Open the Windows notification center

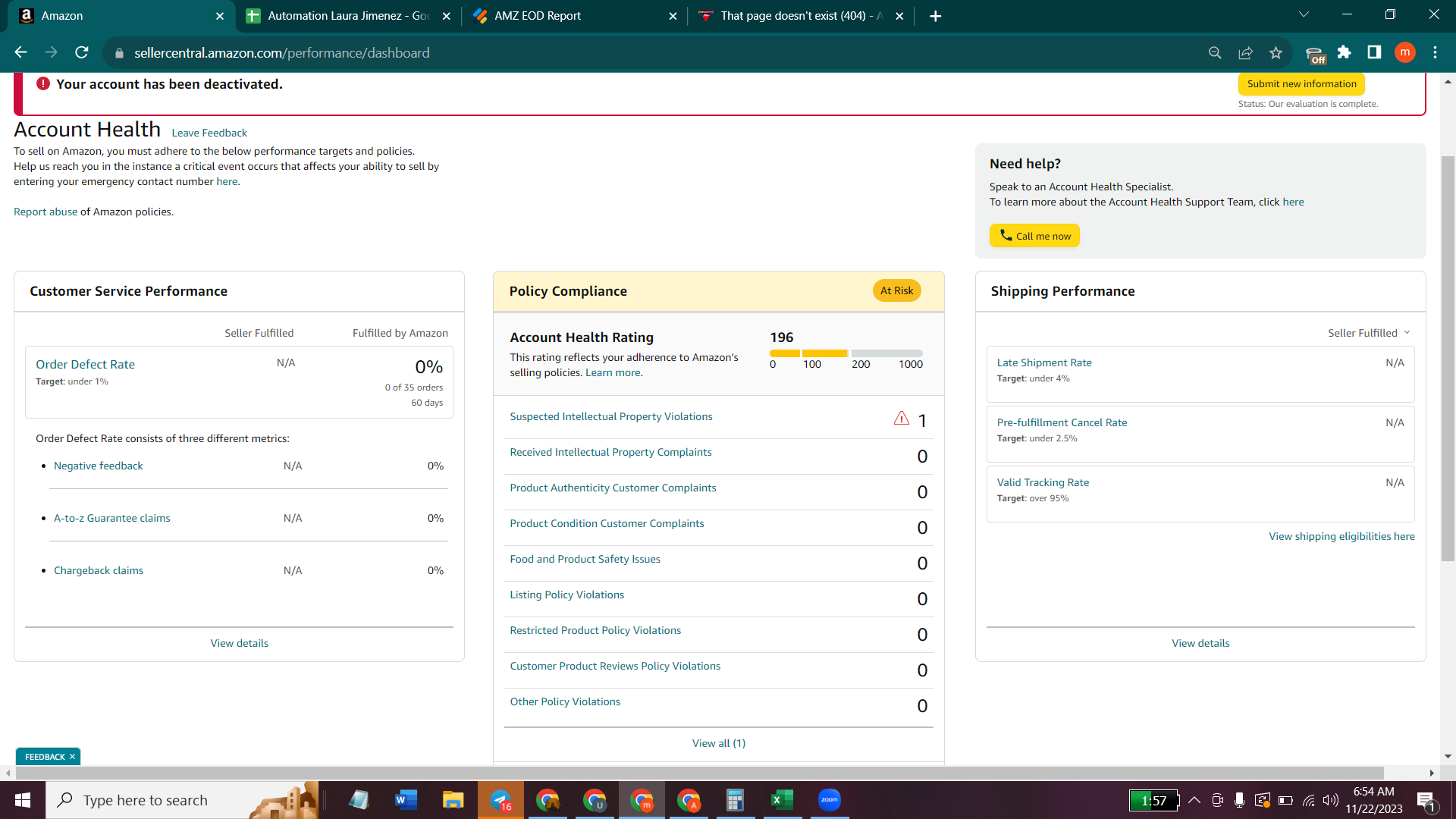[1426, 801]
